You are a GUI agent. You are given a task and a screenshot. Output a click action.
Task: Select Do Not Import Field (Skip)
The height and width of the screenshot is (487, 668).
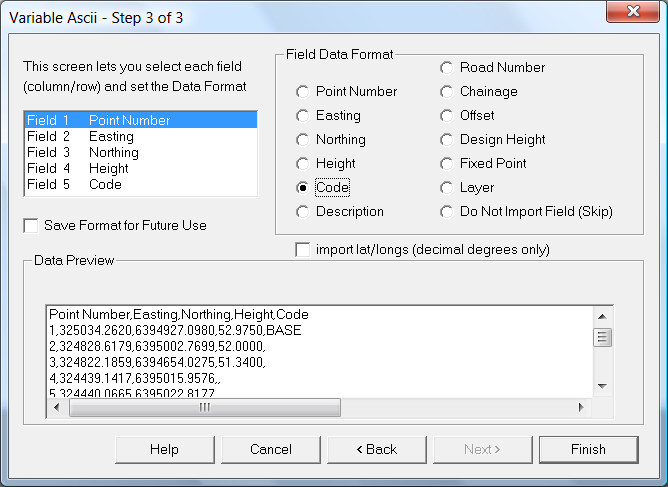447,212
